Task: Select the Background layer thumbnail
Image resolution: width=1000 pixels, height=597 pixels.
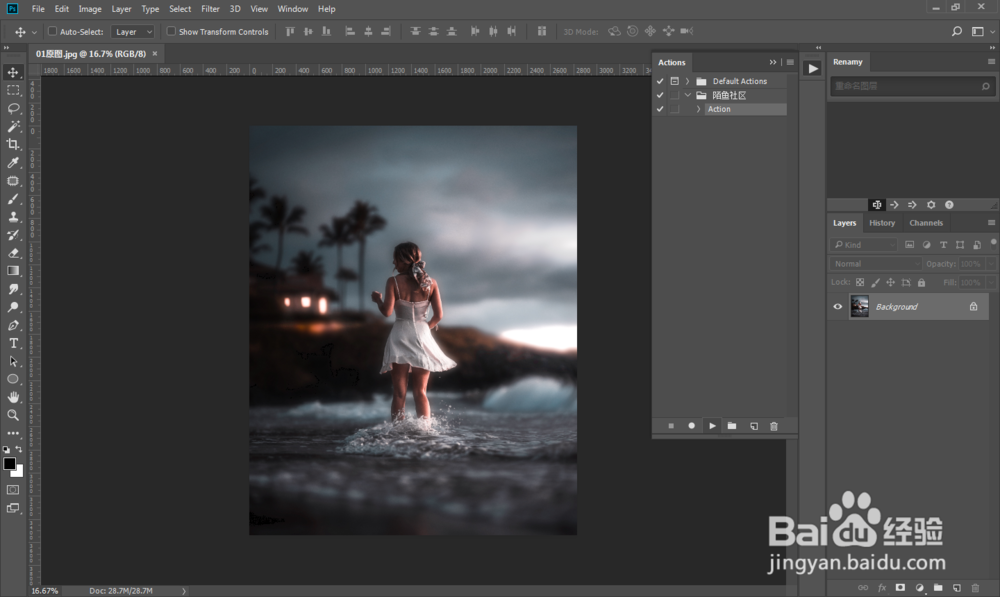Action: pos(860,307)
